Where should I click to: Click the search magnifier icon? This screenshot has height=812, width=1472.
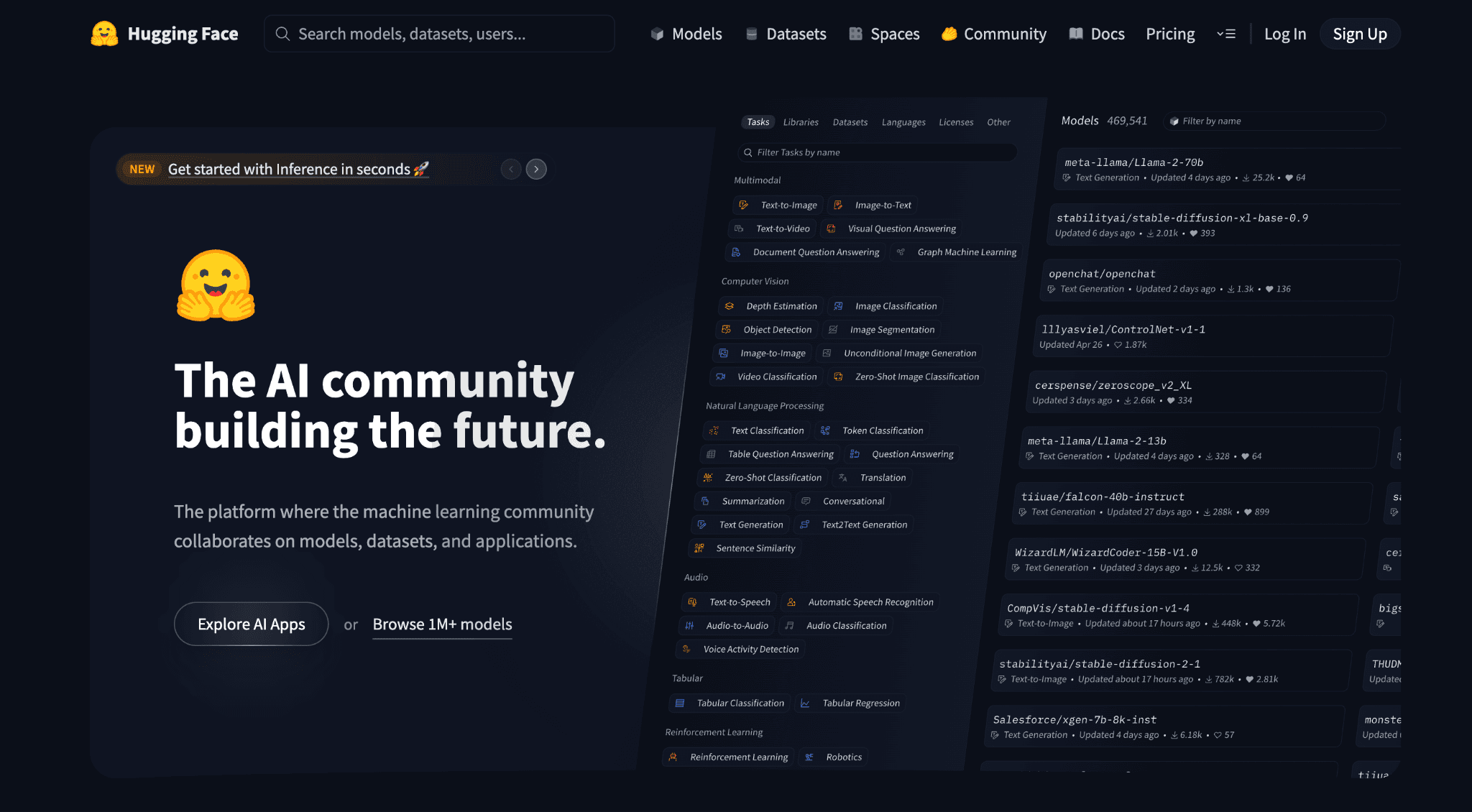pyautogui.click(x=282, y=34)
